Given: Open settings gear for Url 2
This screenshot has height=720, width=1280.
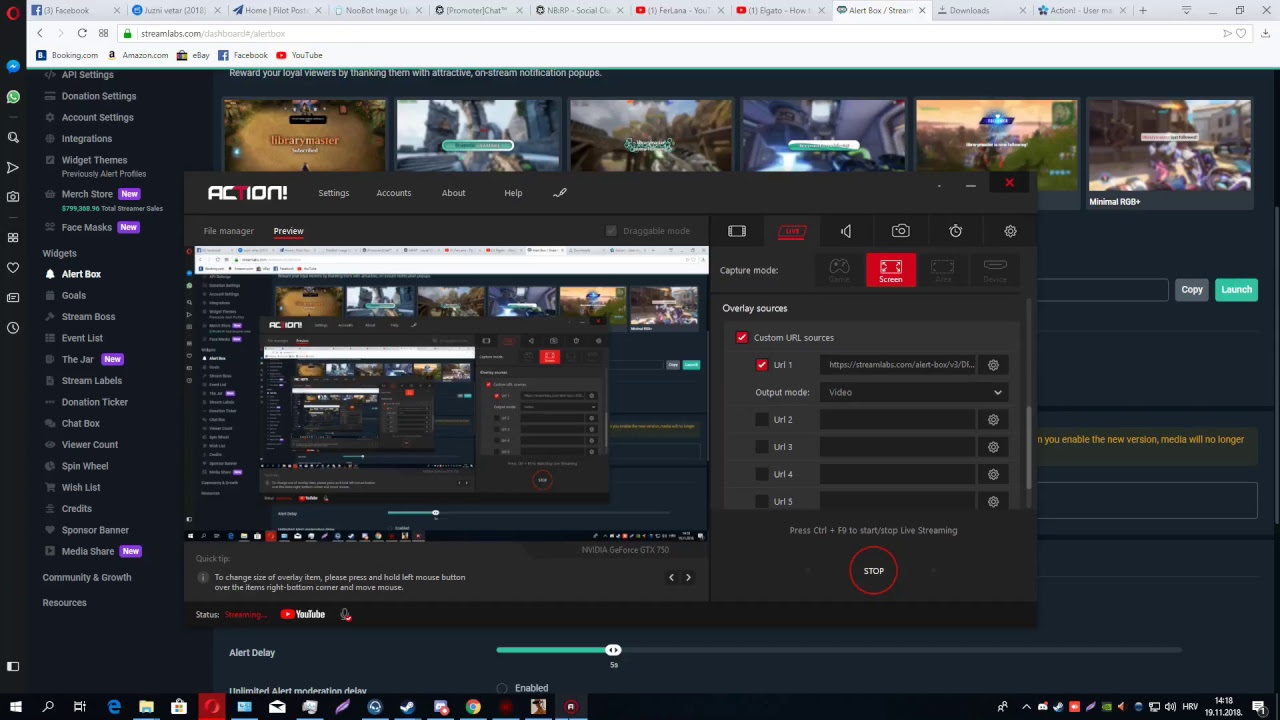Looking at the screenshot, I should [x=993, y=420].
